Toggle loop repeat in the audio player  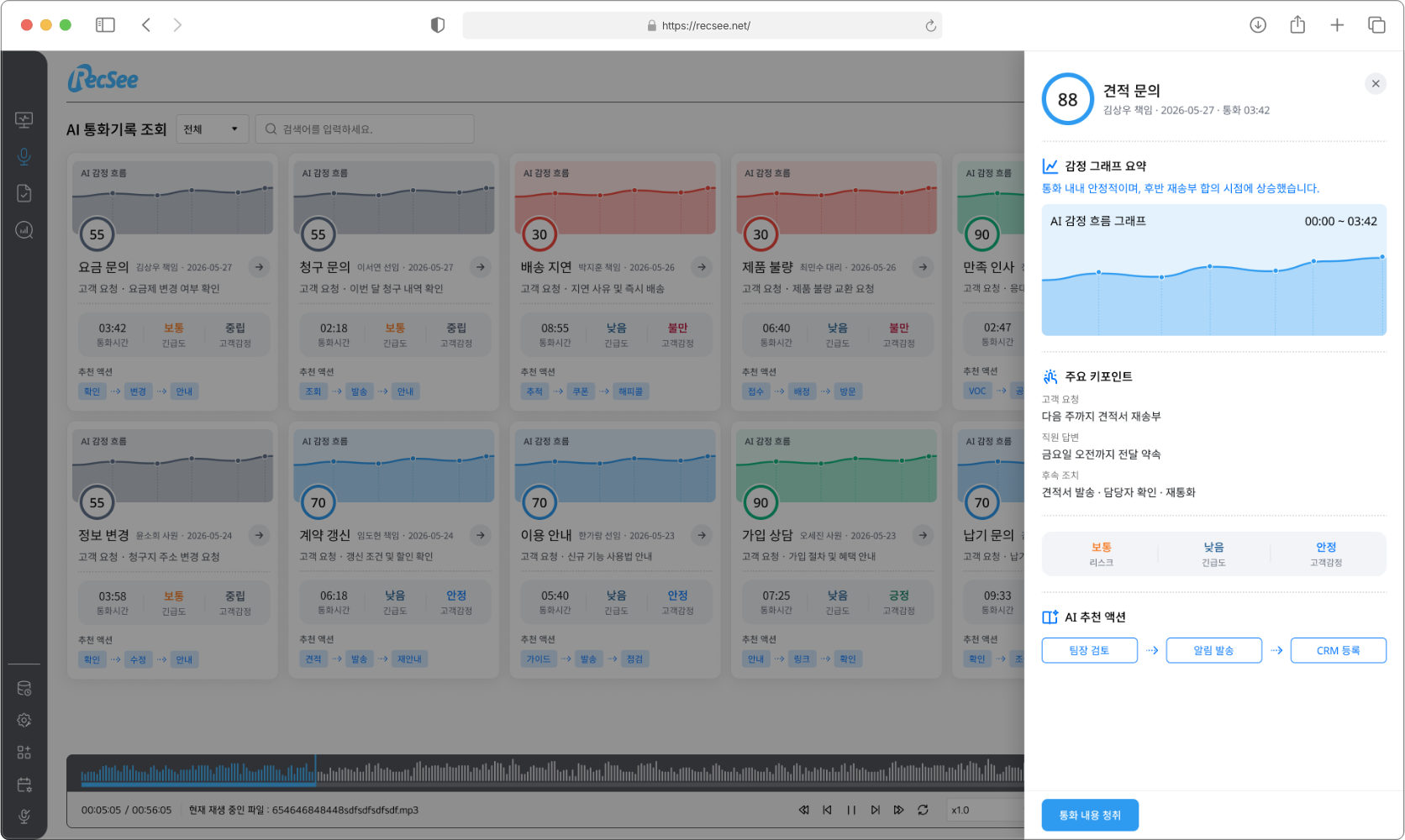tap(923, 810)
